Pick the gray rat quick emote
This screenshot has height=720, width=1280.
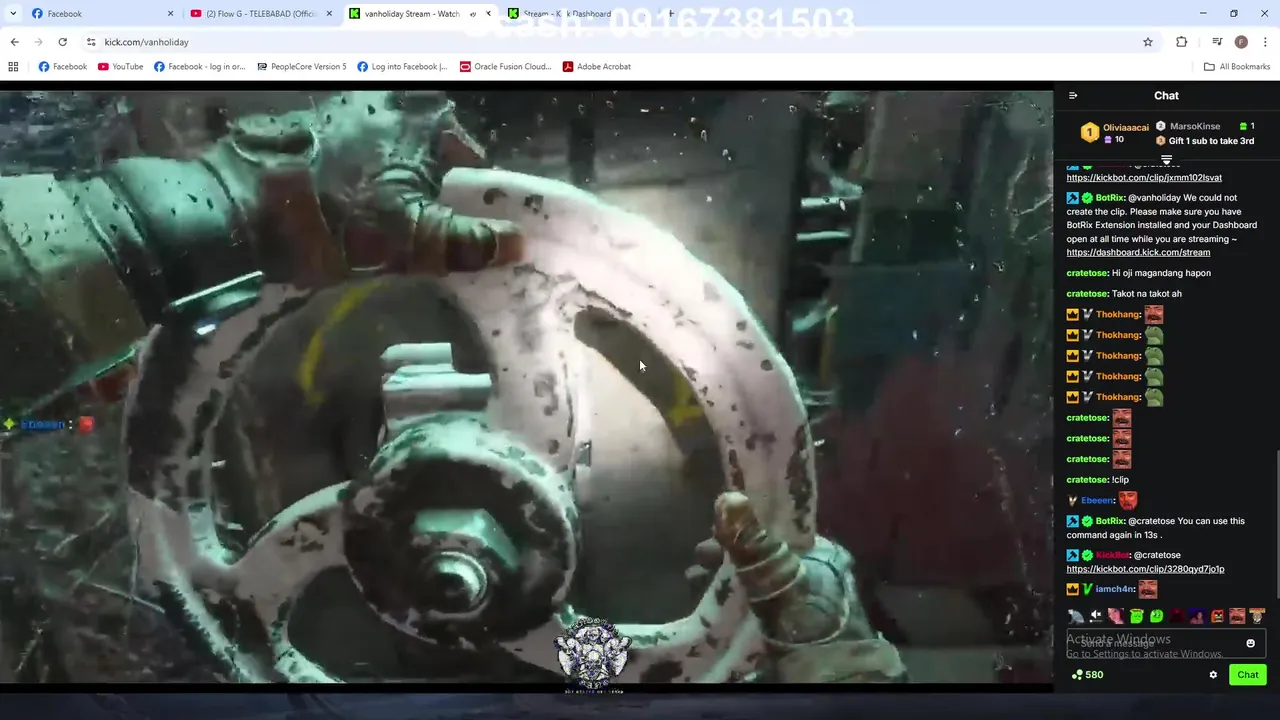[1076, 616]
